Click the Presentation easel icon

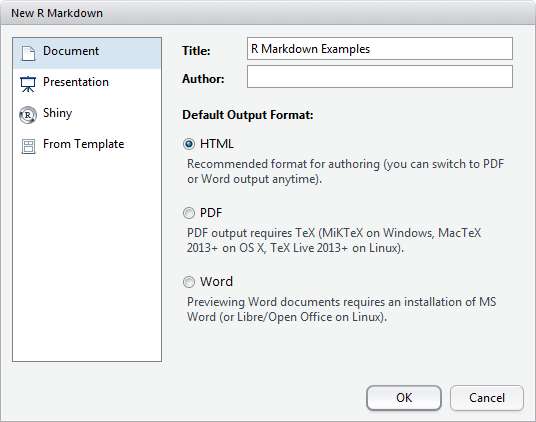(x=28, y=84)
